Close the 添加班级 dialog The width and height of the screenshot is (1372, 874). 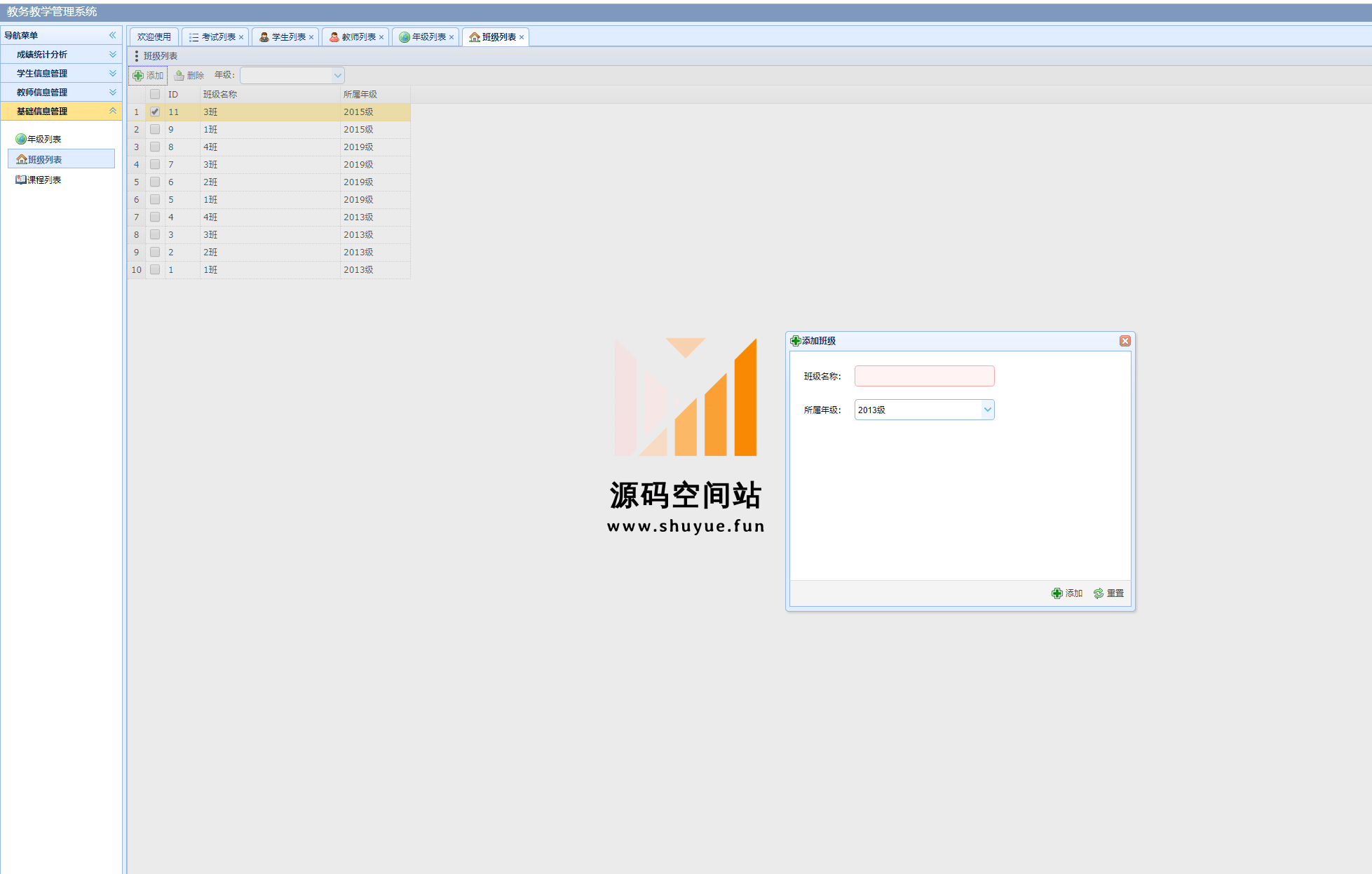coord(1125,342)
